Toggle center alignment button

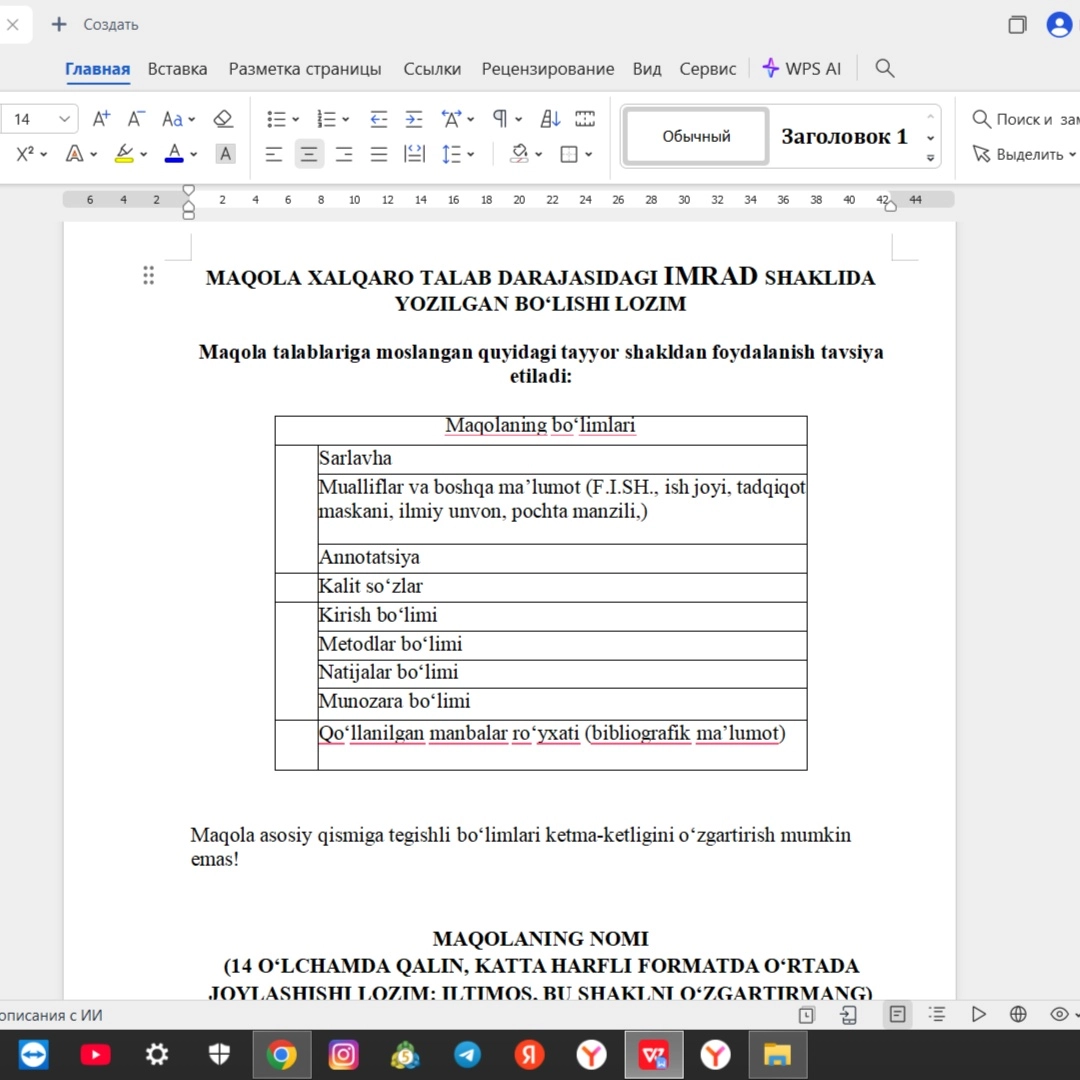(309, 154)
